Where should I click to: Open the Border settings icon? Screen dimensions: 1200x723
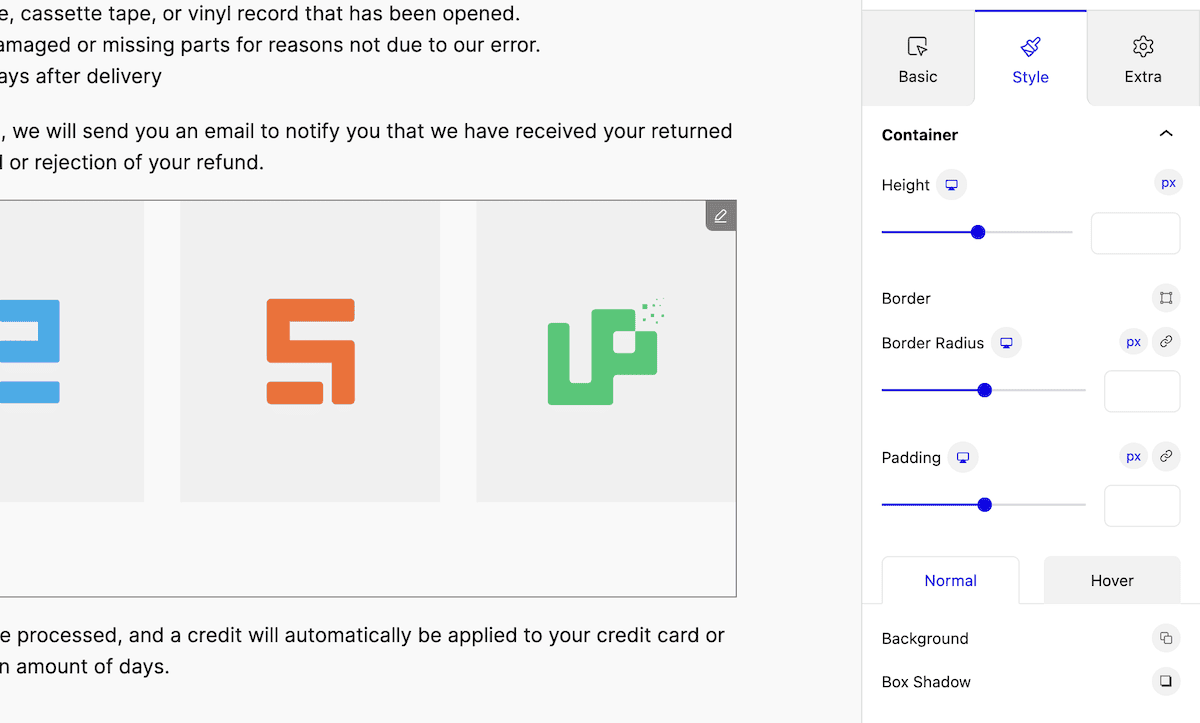(1166, 298)
